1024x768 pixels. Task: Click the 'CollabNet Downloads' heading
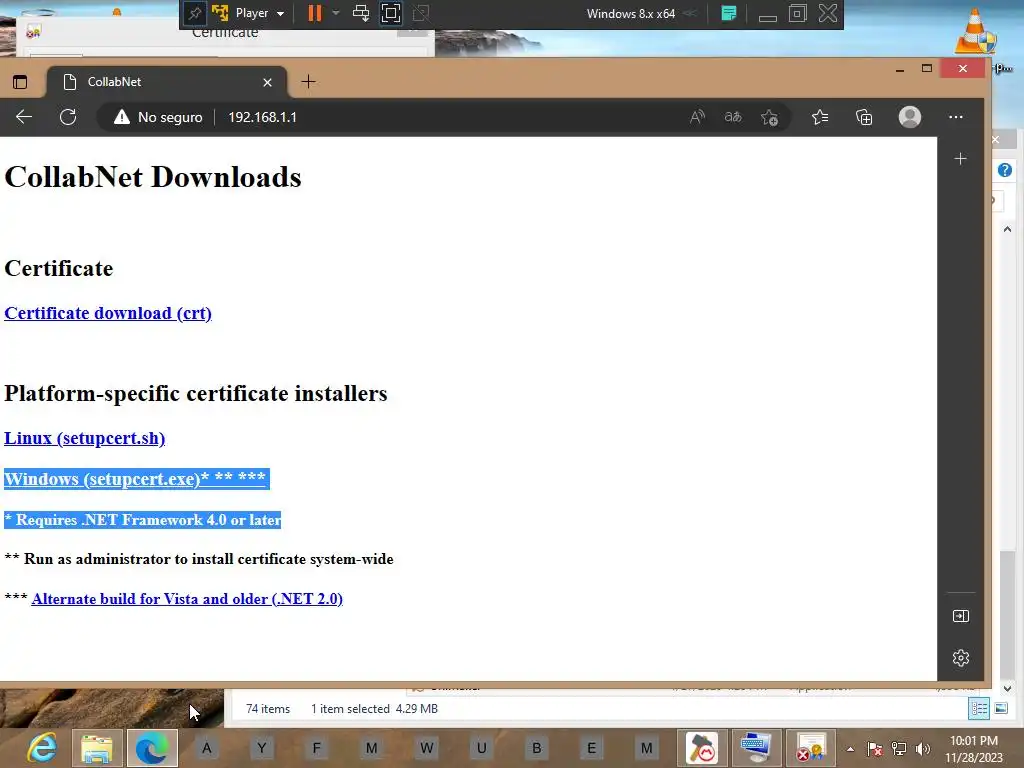153,177
